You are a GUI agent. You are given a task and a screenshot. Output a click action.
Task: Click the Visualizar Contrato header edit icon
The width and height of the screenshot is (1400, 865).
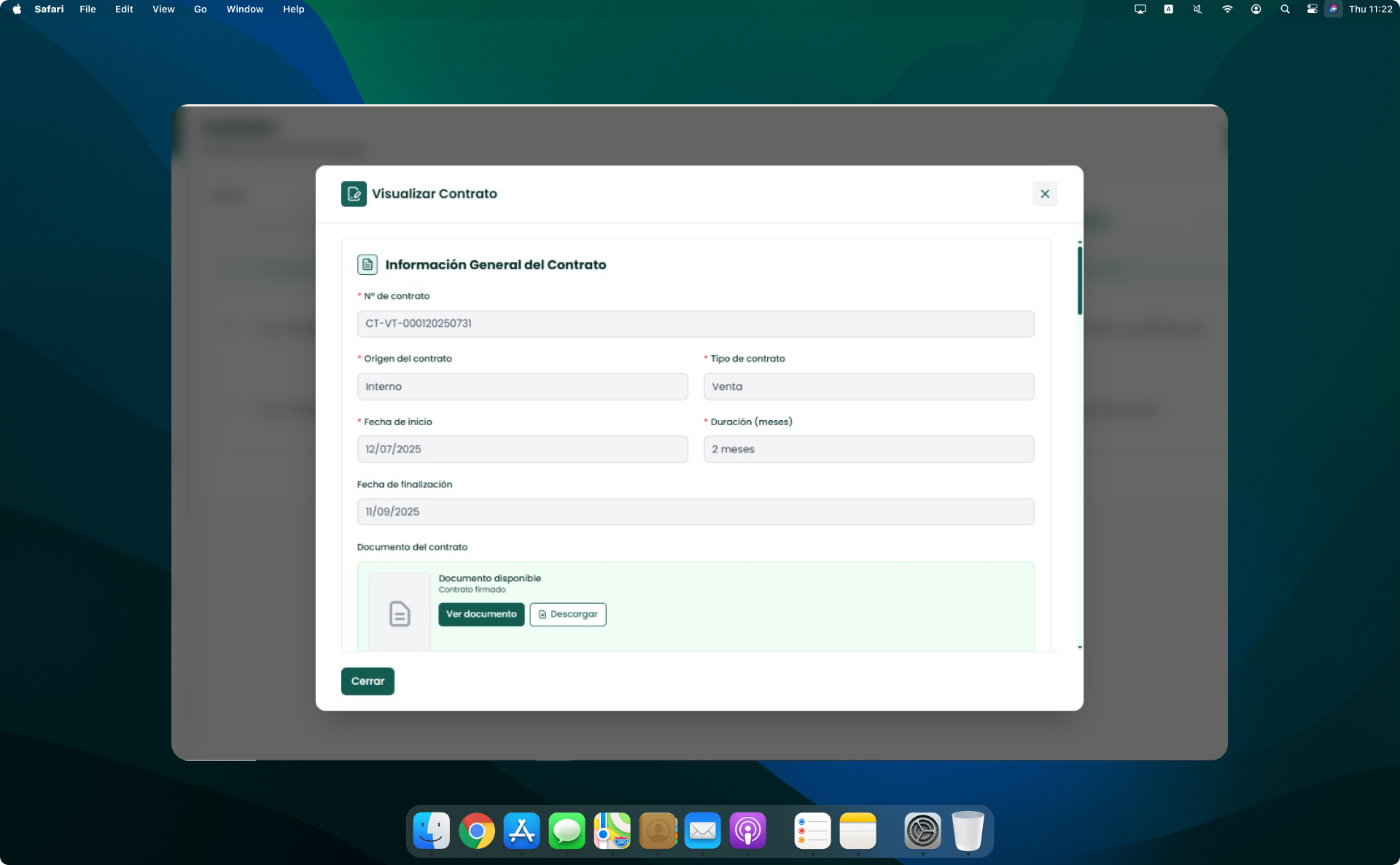pyautogui.click(x=354, y=194)
